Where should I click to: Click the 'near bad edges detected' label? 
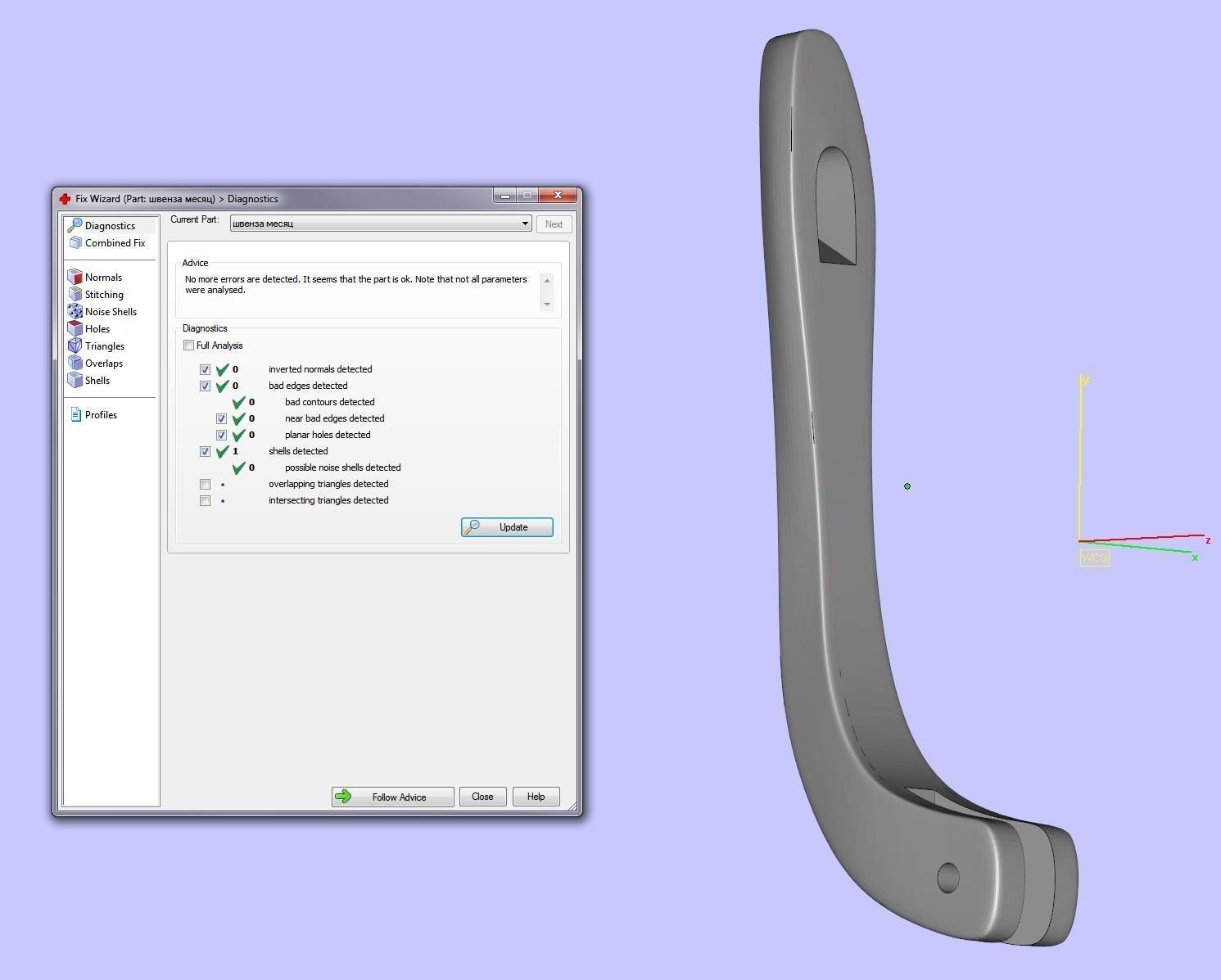click(334, 418)
